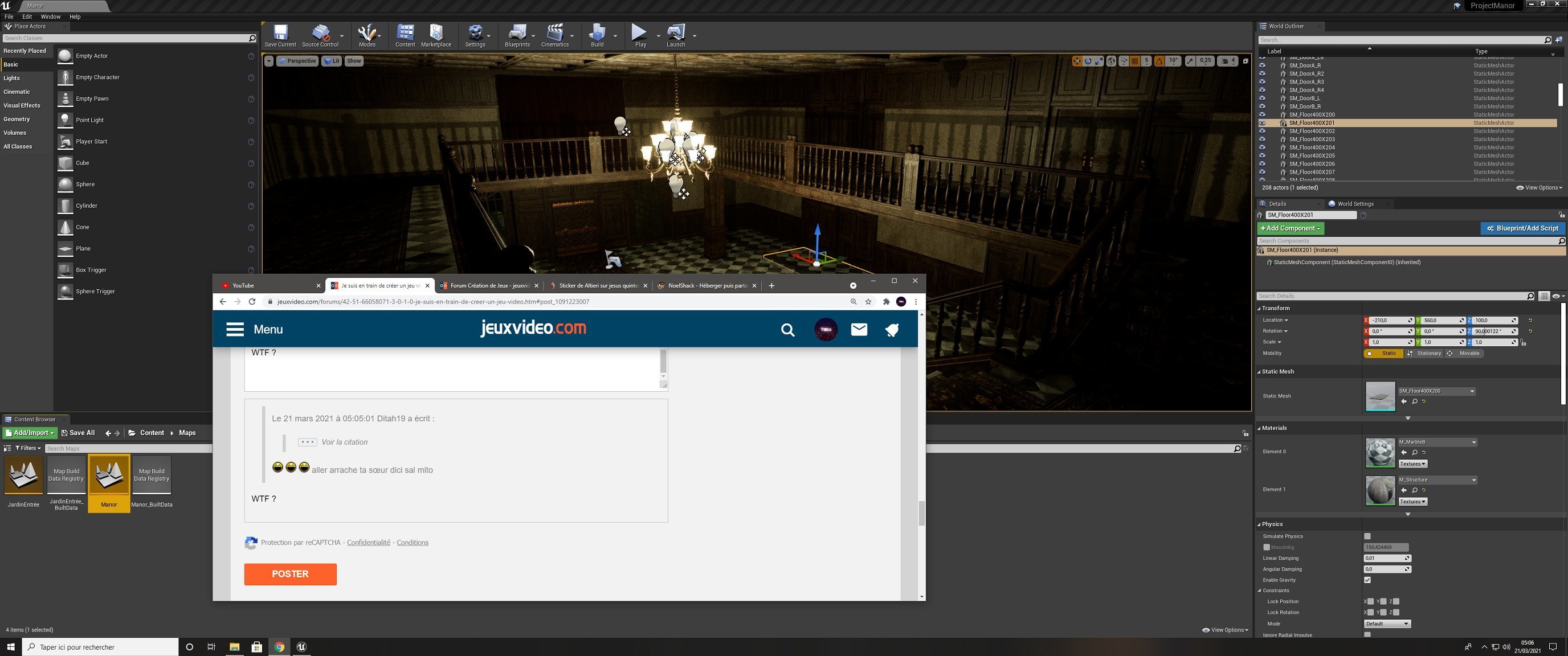Select Lights category in Place Actors
The width and height of the screenshot is (1568, 656).
click(x=27, y=79)
